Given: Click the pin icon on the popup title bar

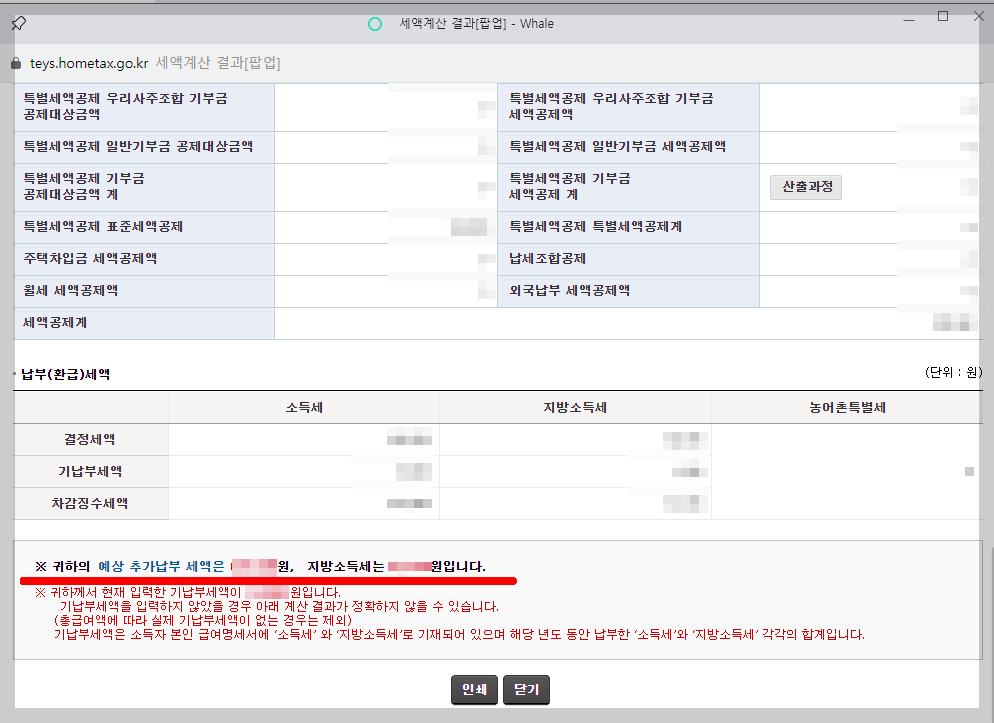Looking at the screenshot, I should (x=18, y=23).
